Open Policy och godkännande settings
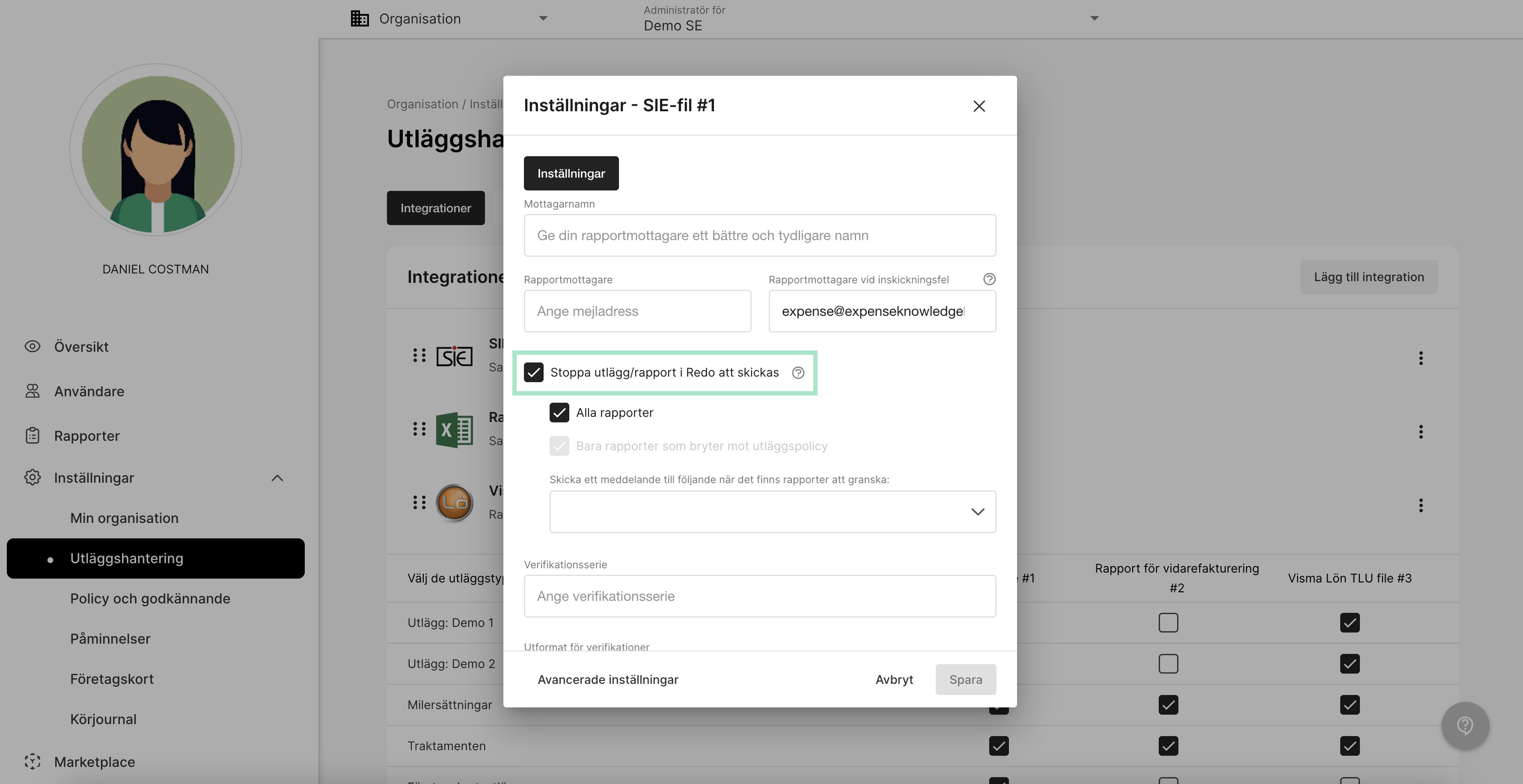This screenshot has width=1523, height=784. tap(150, 598)
